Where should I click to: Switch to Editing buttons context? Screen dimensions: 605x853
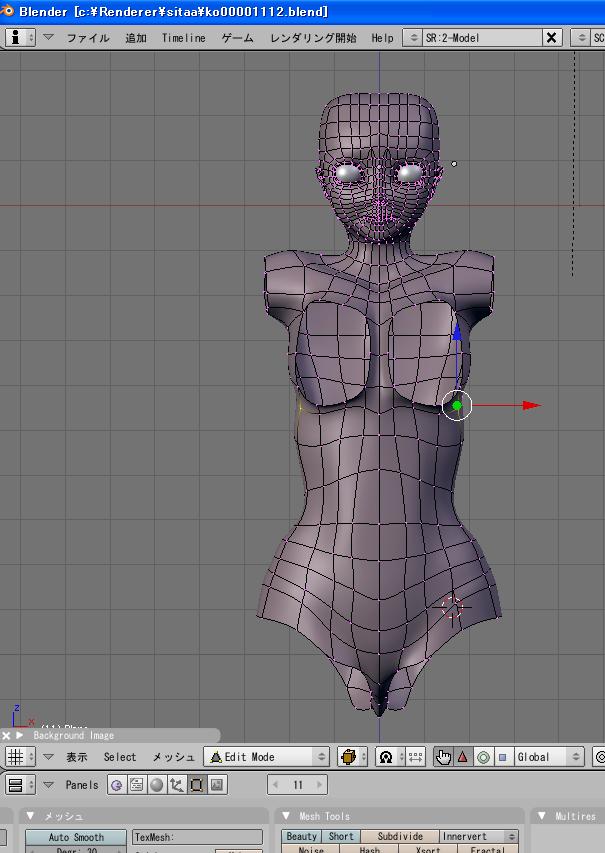(196, 784)
